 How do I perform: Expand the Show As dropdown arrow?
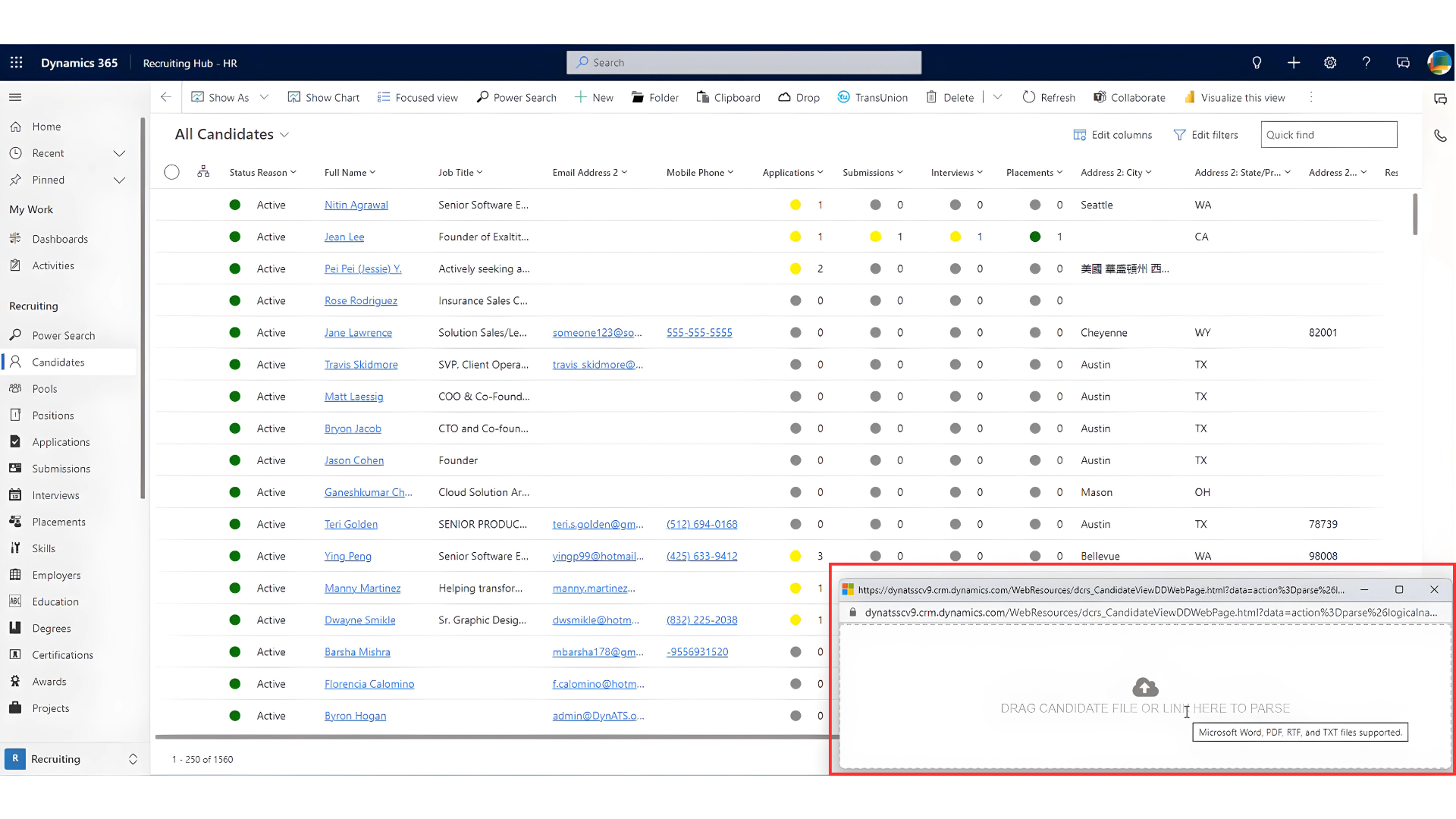[264, 97]
